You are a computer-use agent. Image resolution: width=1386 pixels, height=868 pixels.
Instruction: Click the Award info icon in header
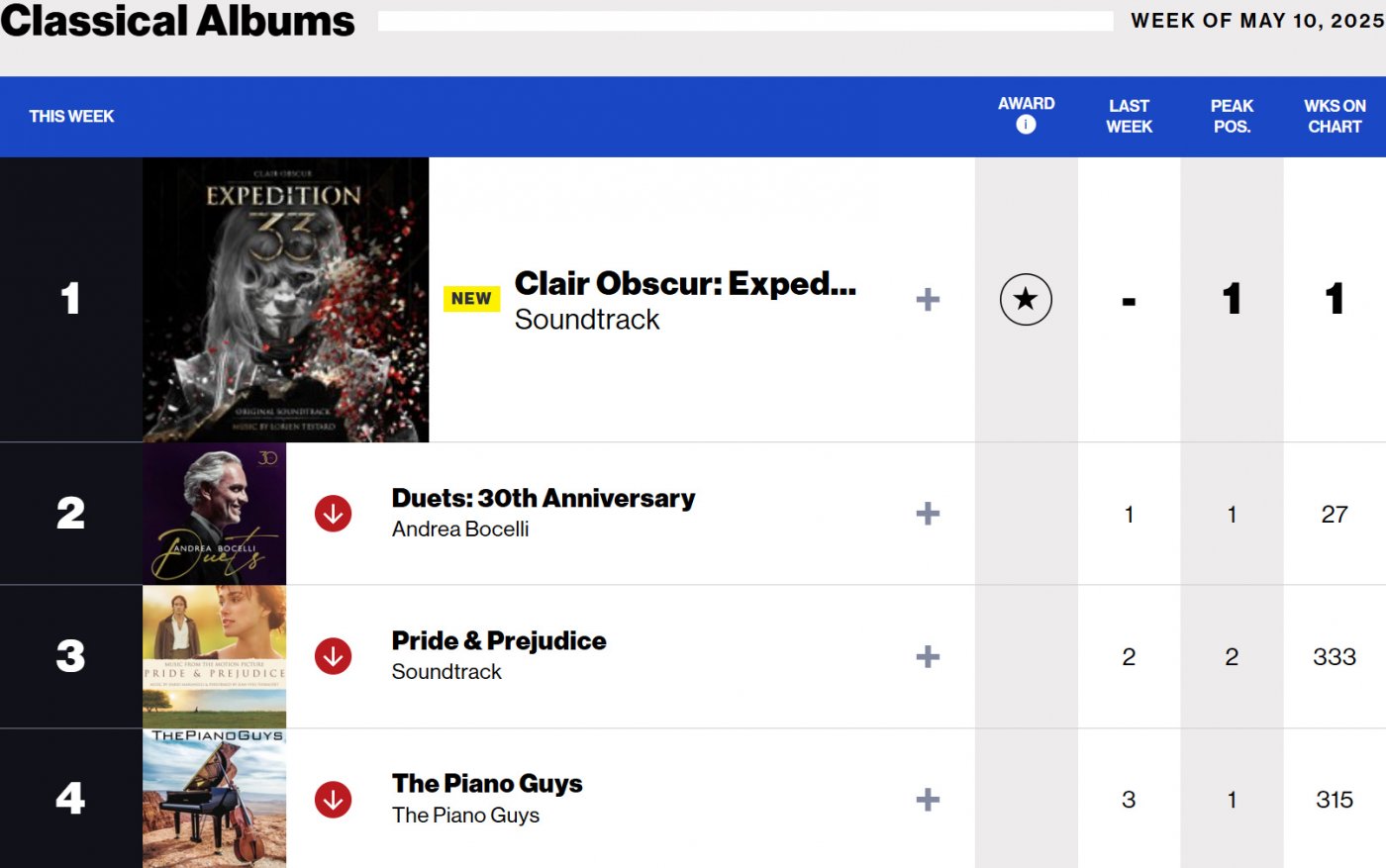1026,125
